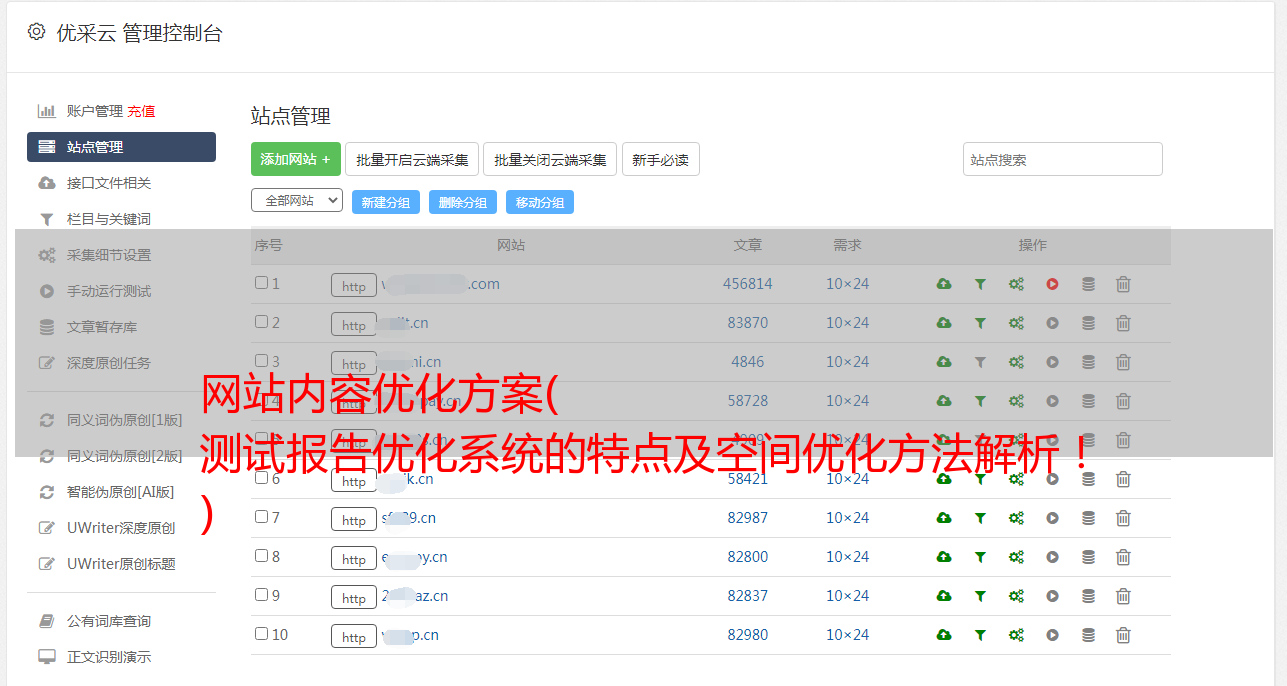Click the green 添加网站 + button
The width and height of the screenshot is (1287, 686).
click(296, 159)
